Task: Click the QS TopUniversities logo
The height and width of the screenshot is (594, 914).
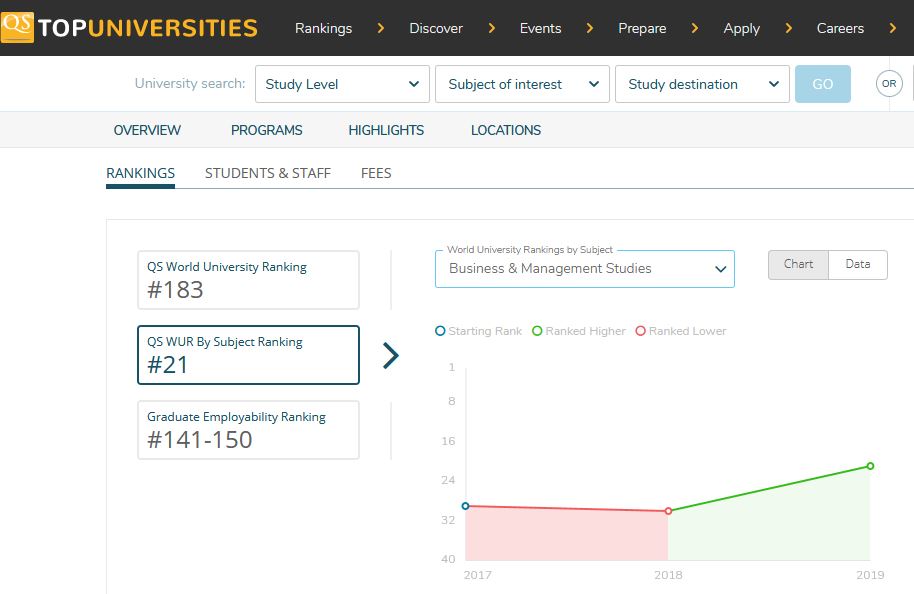Action: [129, 27]
